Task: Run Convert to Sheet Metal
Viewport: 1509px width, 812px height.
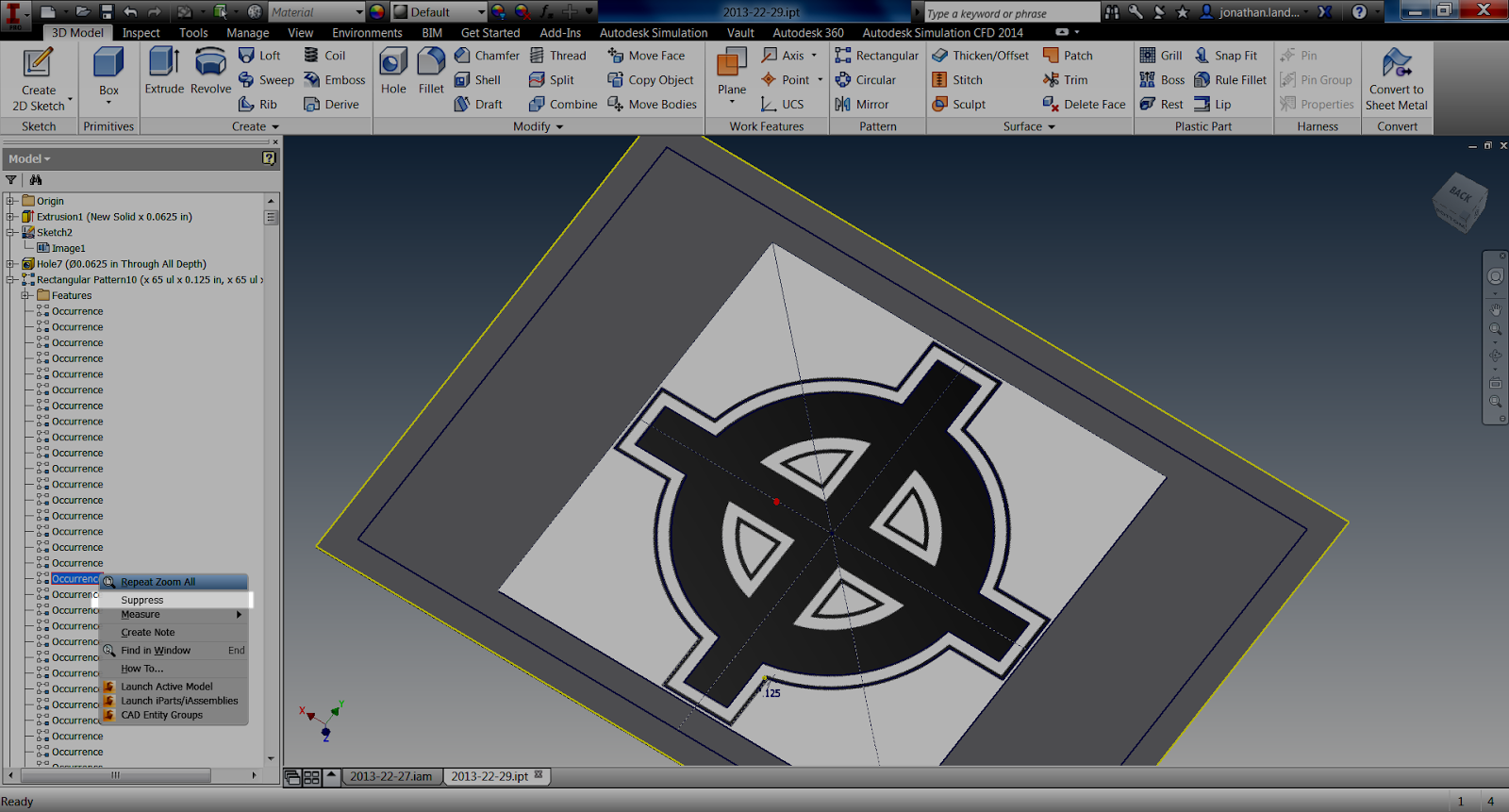Action: (1397, 79)
